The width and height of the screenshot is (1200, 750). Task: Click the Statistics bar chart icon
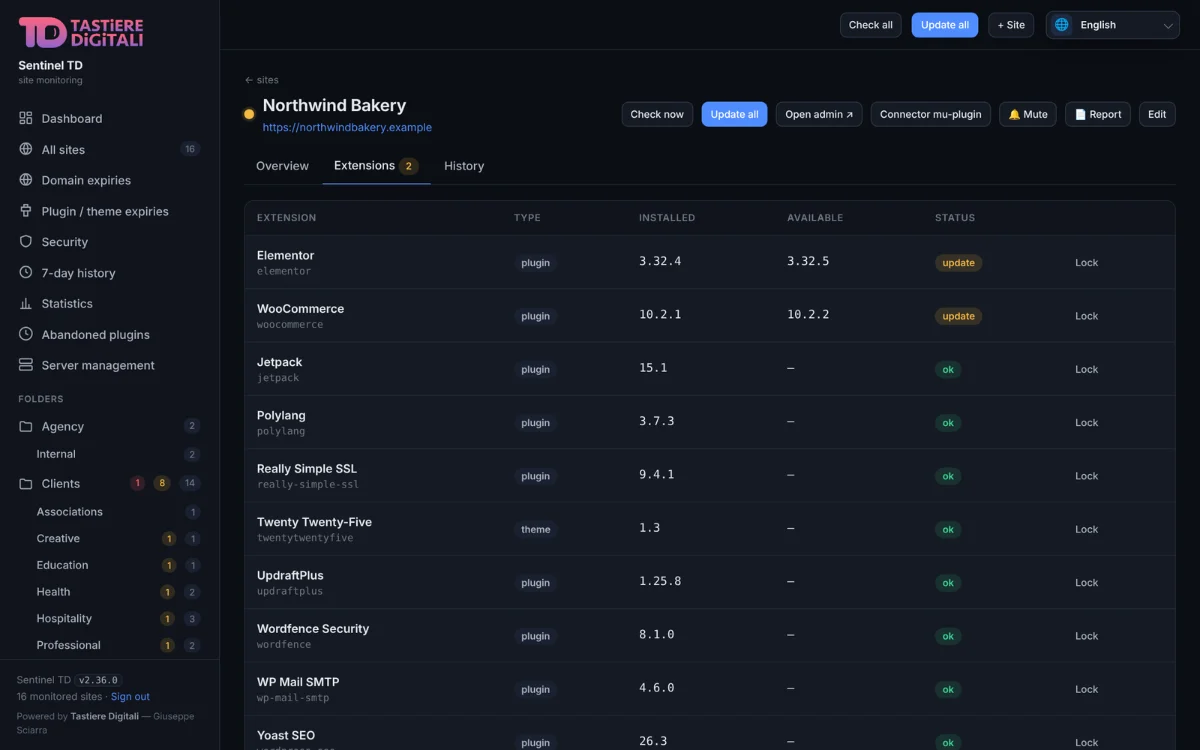point(26,304)
